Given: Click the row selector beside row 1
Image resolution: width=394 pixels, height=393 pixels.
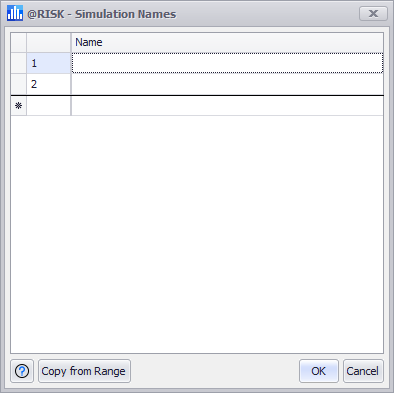Looking at the screenshot, I should (x=19, y=63).
